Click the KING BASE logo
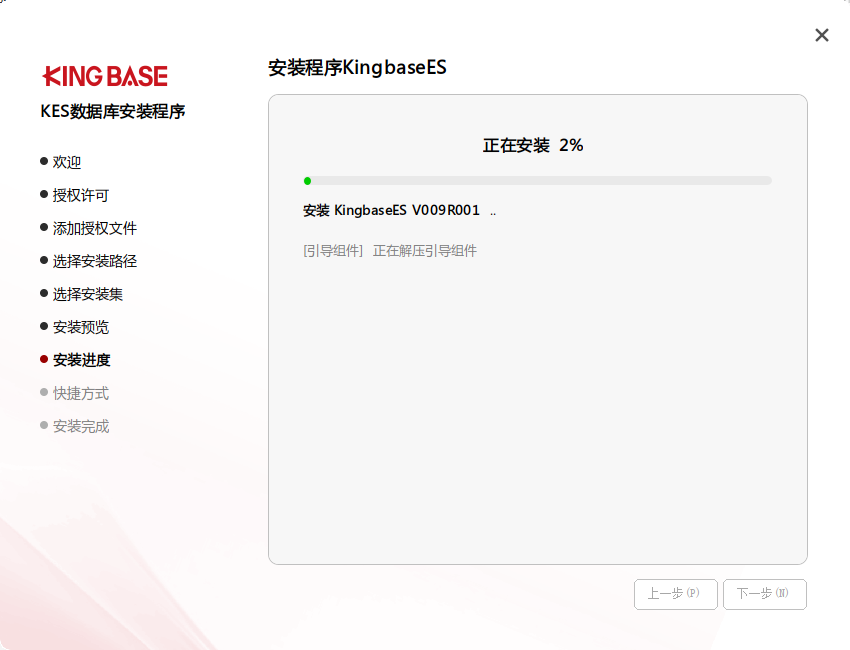Screen dimensions: 850x650 pyautogui.click(x=105, y=76)
